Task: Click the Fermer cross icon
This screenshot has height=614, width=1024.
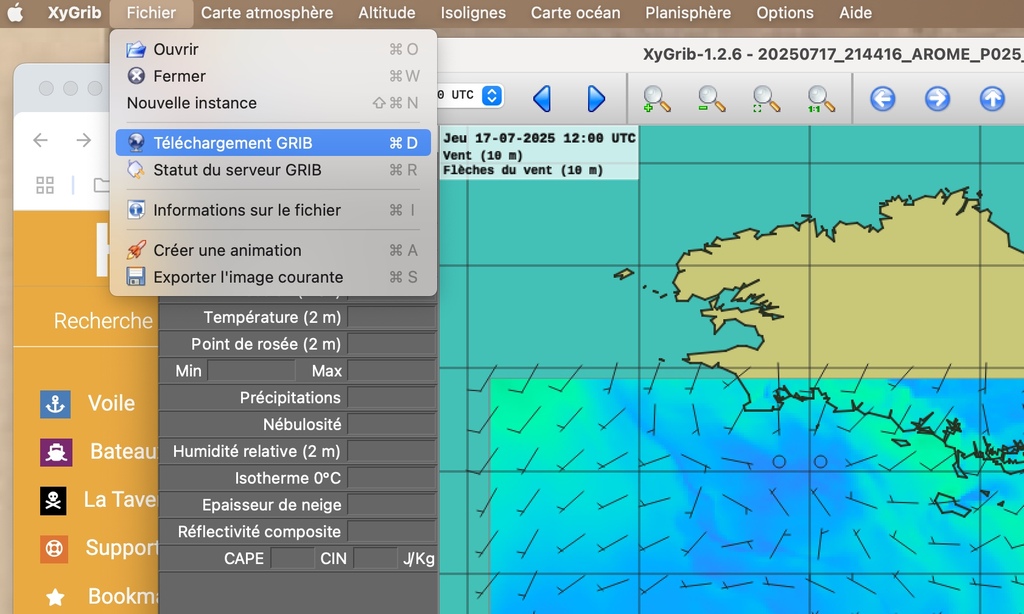Action: pyautogui.click(x=136, y=76)
